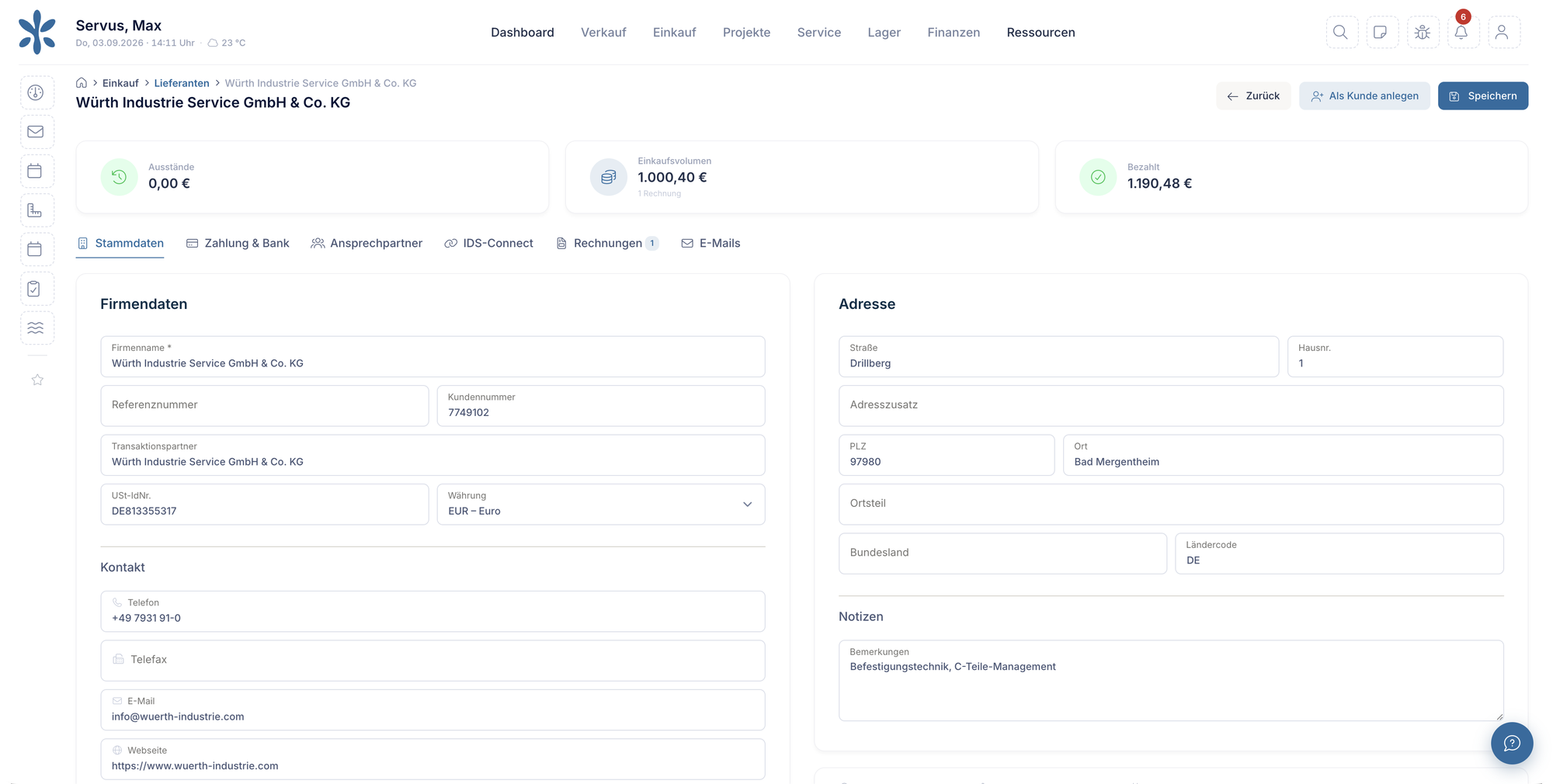The image size is (1553, 784).
Task: Open the sticky note icon in header
Action: pyautogui.click(x=1382, y=33)
